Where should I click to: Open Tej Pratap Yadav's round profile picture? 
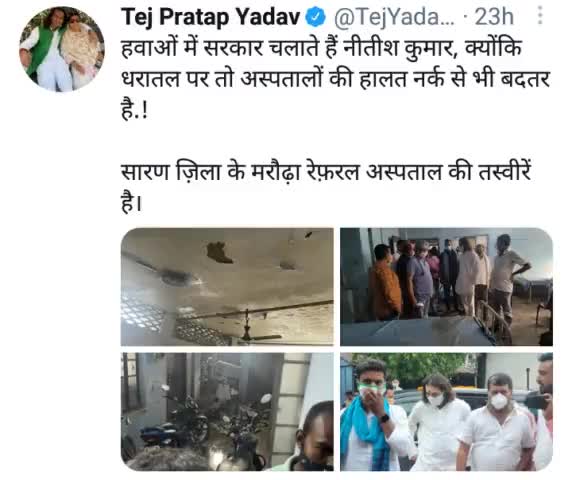[61, 49]
